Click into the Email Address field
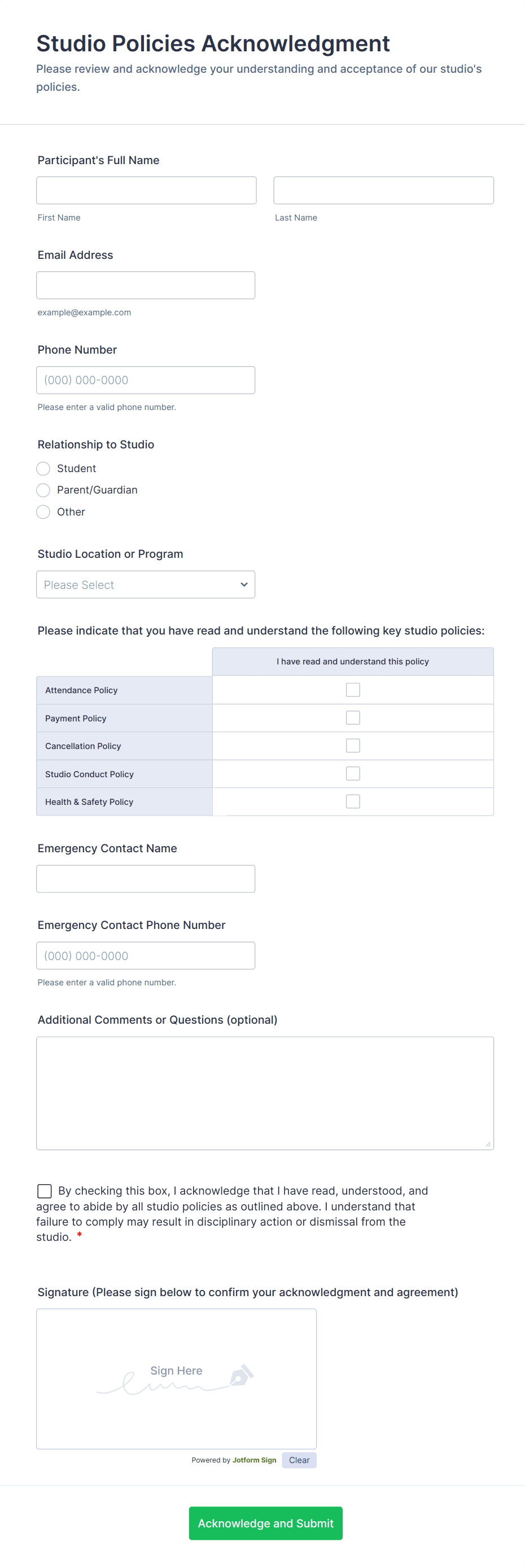This screenshot has height=1568, width=525. pyautogui.click(x=146, y=285)
